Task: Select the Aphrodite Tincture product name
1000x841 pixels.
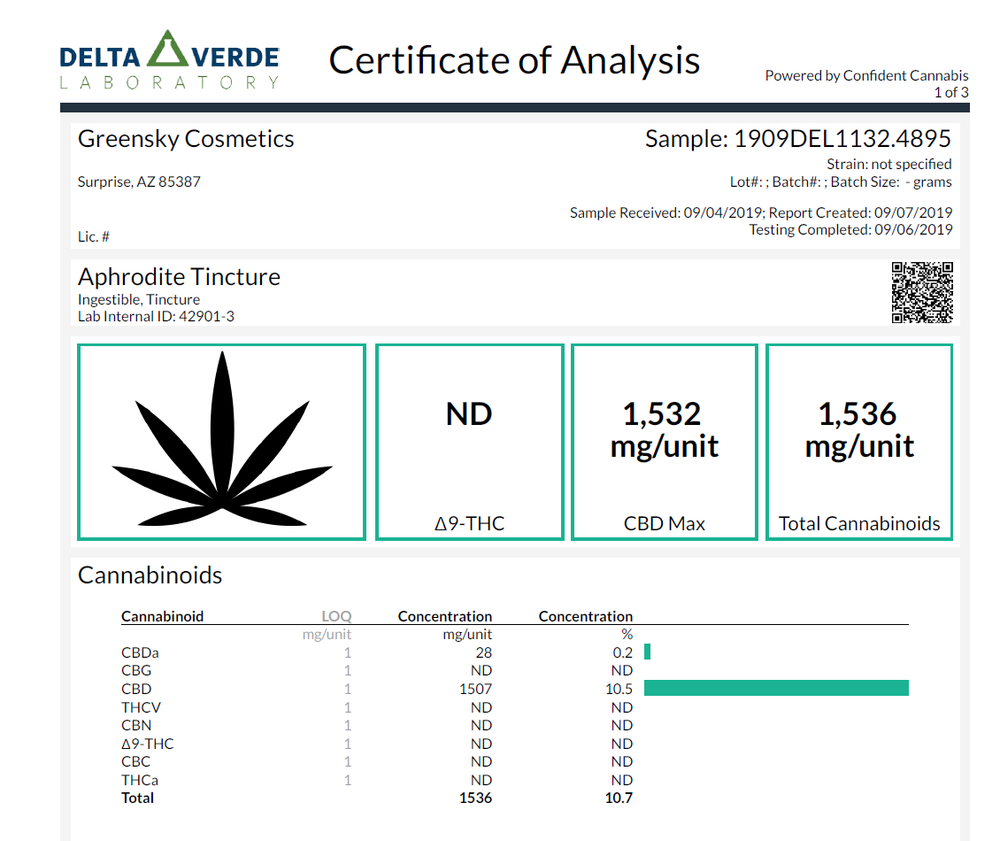Action: (179, 277)
